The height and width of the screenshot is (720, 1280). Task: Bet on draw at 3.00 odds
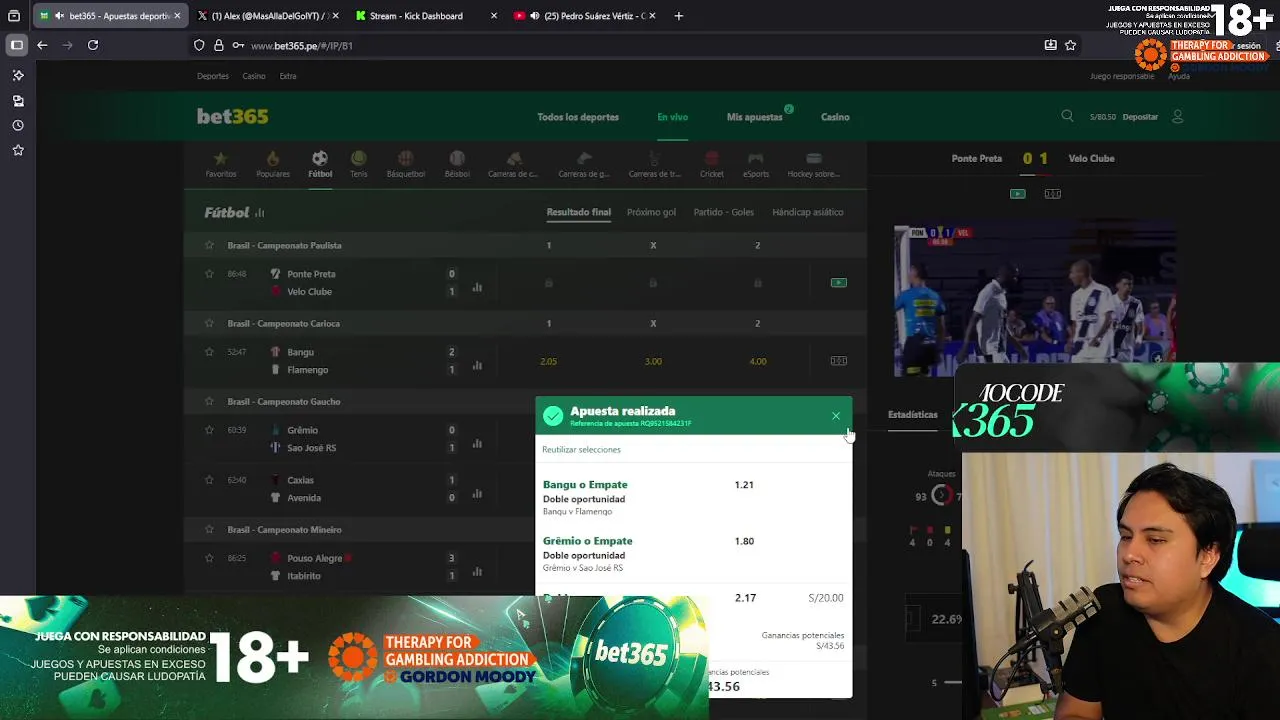point(653,361)
